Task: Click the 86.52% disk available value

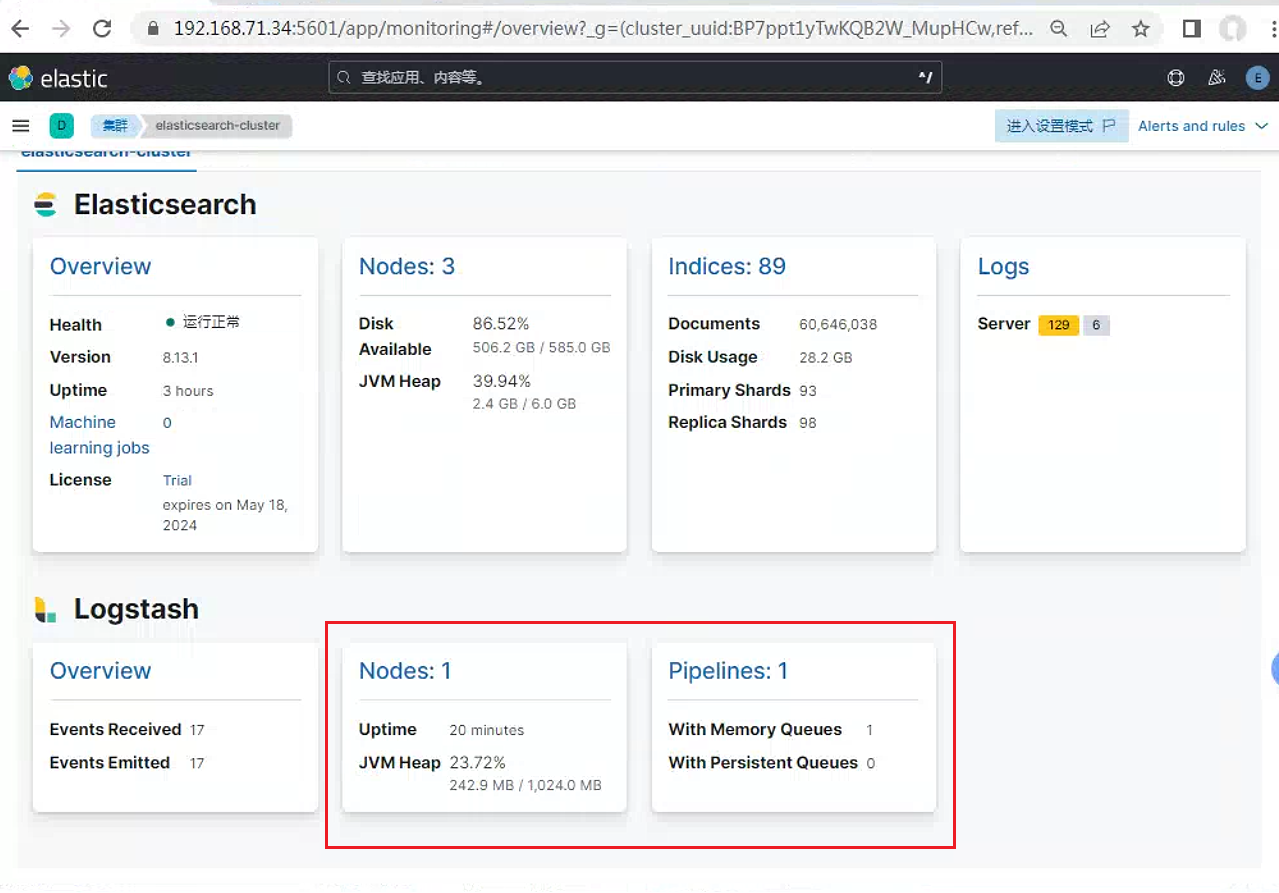Action: click(x=501, y=324)
